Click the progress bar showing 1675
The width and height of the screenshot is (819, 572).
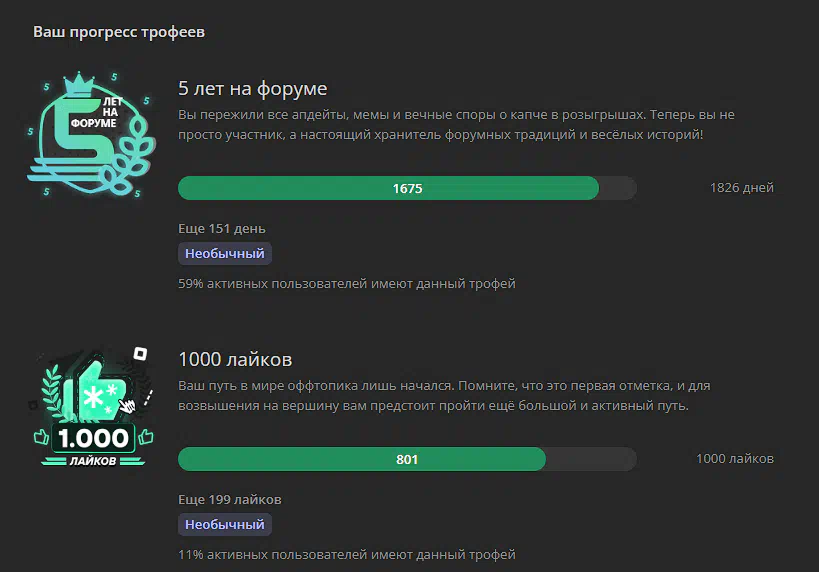click(407, 188)
